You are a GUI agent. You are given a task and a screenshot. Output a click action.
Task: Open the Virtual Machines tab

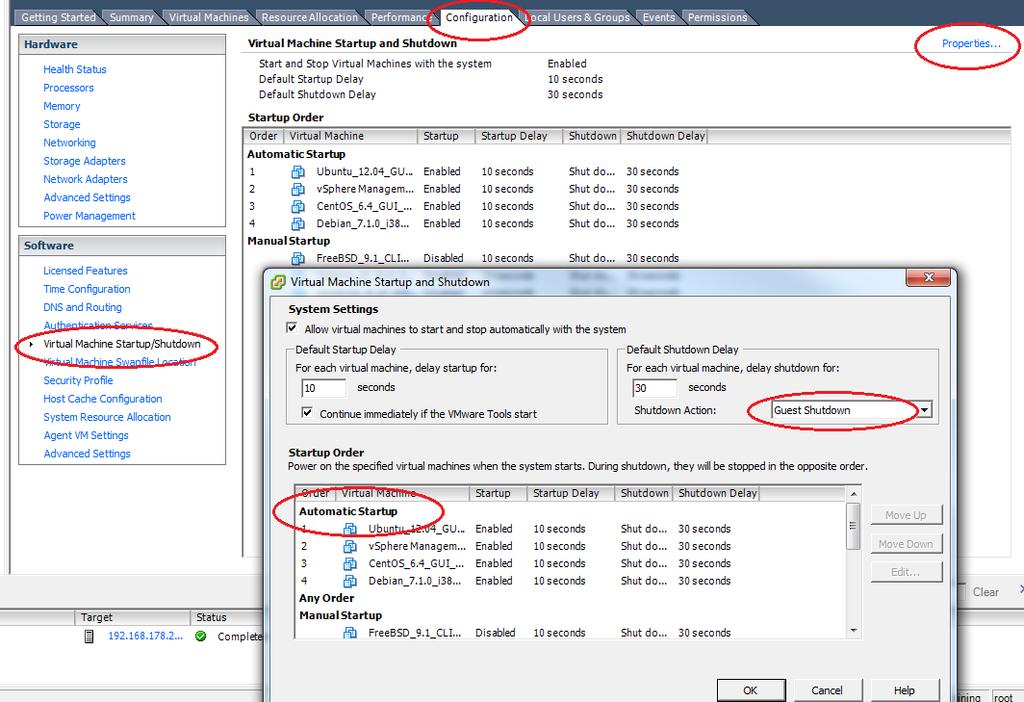click(208, 18)
